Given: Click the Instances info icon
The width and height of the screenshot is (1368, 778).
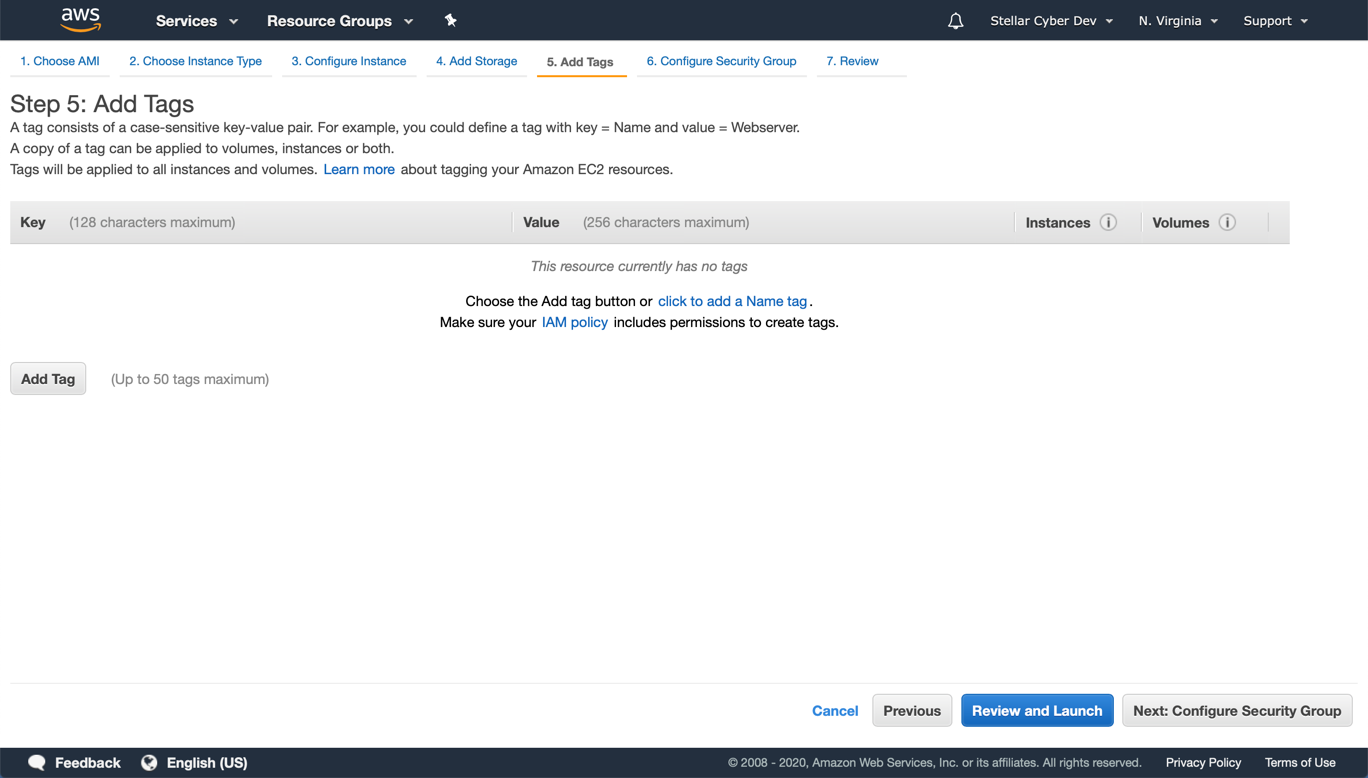Looking at the screenshot, I should coord(1108,222).
